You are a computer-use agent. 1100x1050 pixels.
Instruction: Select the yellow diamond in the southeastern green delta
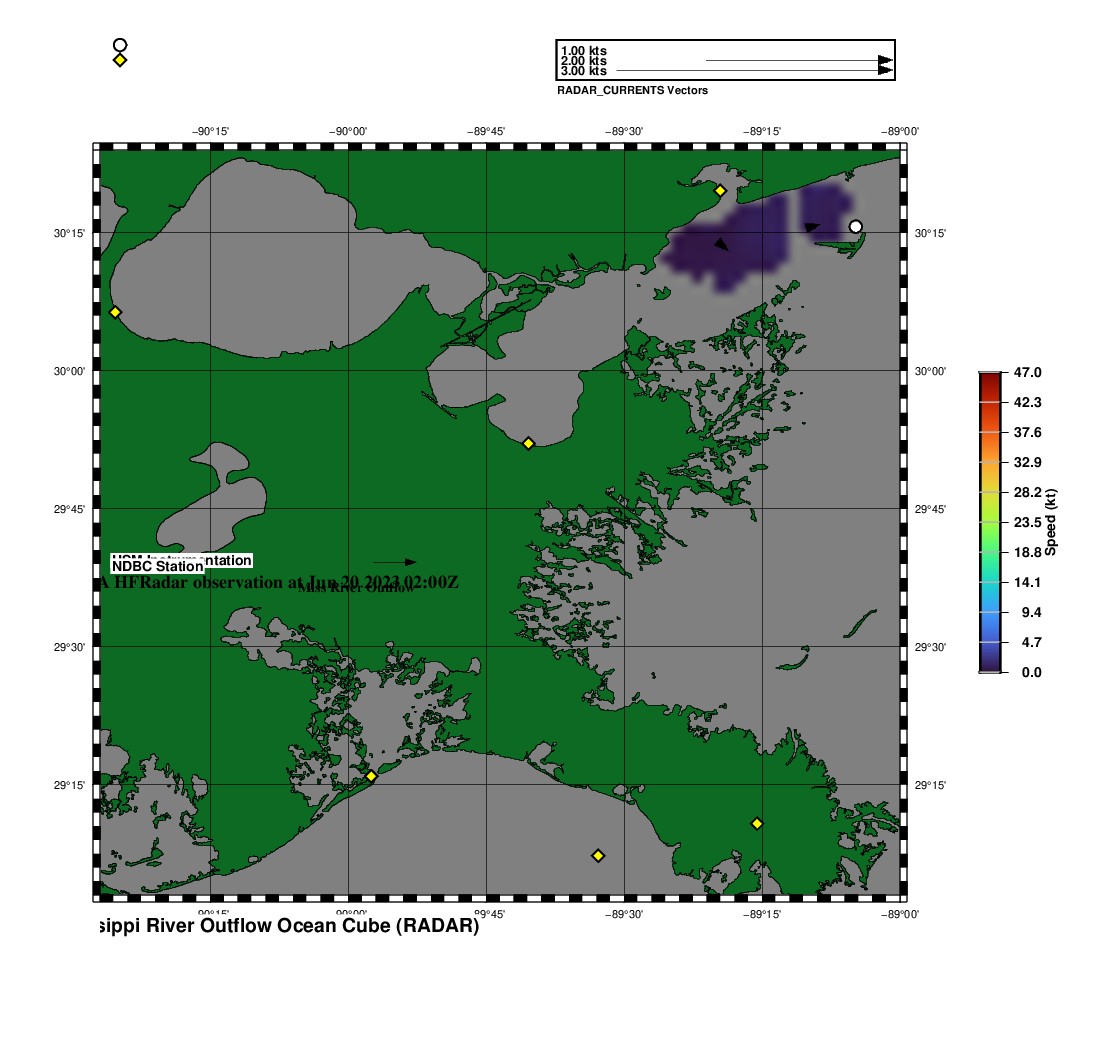click(x=757, y=823)
